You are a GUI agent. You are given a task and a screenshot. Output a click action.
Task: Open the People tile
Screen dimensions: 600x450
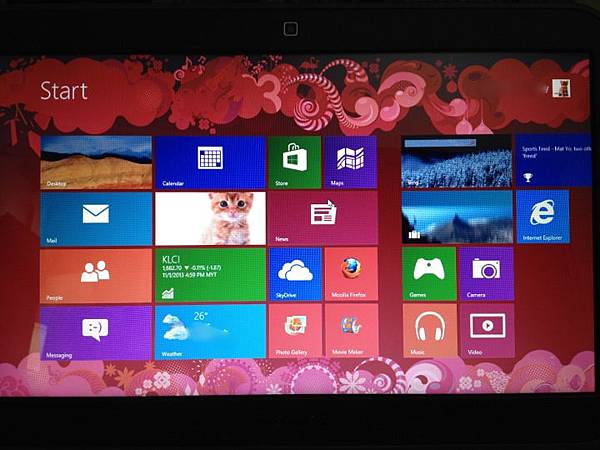96,276
